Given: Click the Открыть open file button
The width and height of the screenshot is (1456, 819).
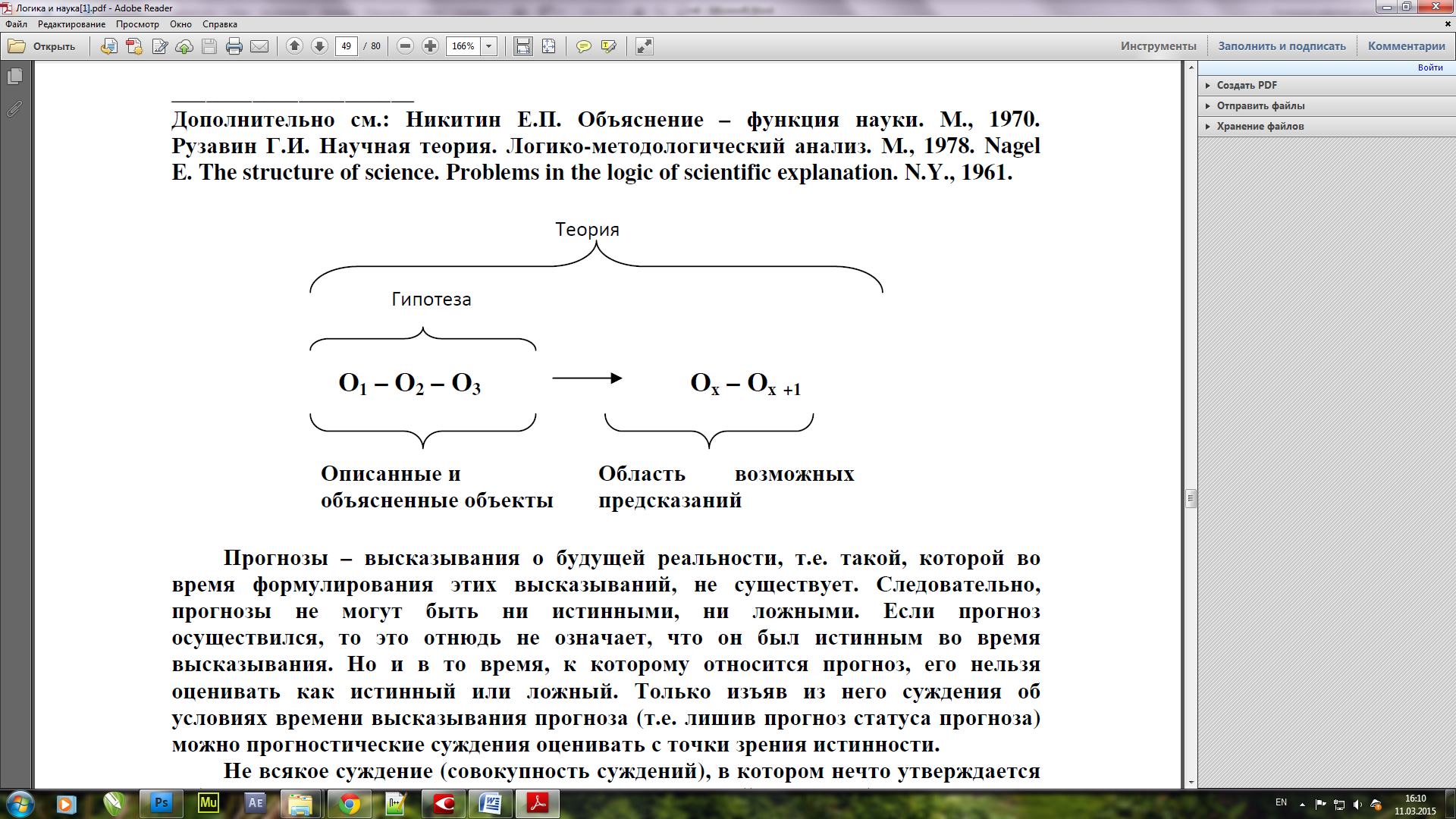Looking at the screenshot, I should point(42,46).
